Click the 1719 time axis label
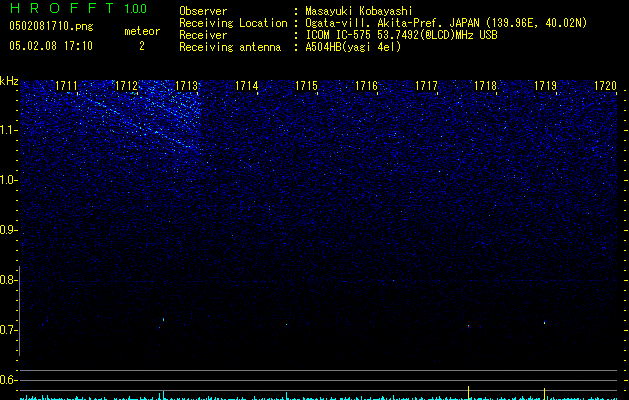629x400 pixels. coord(546,86)
